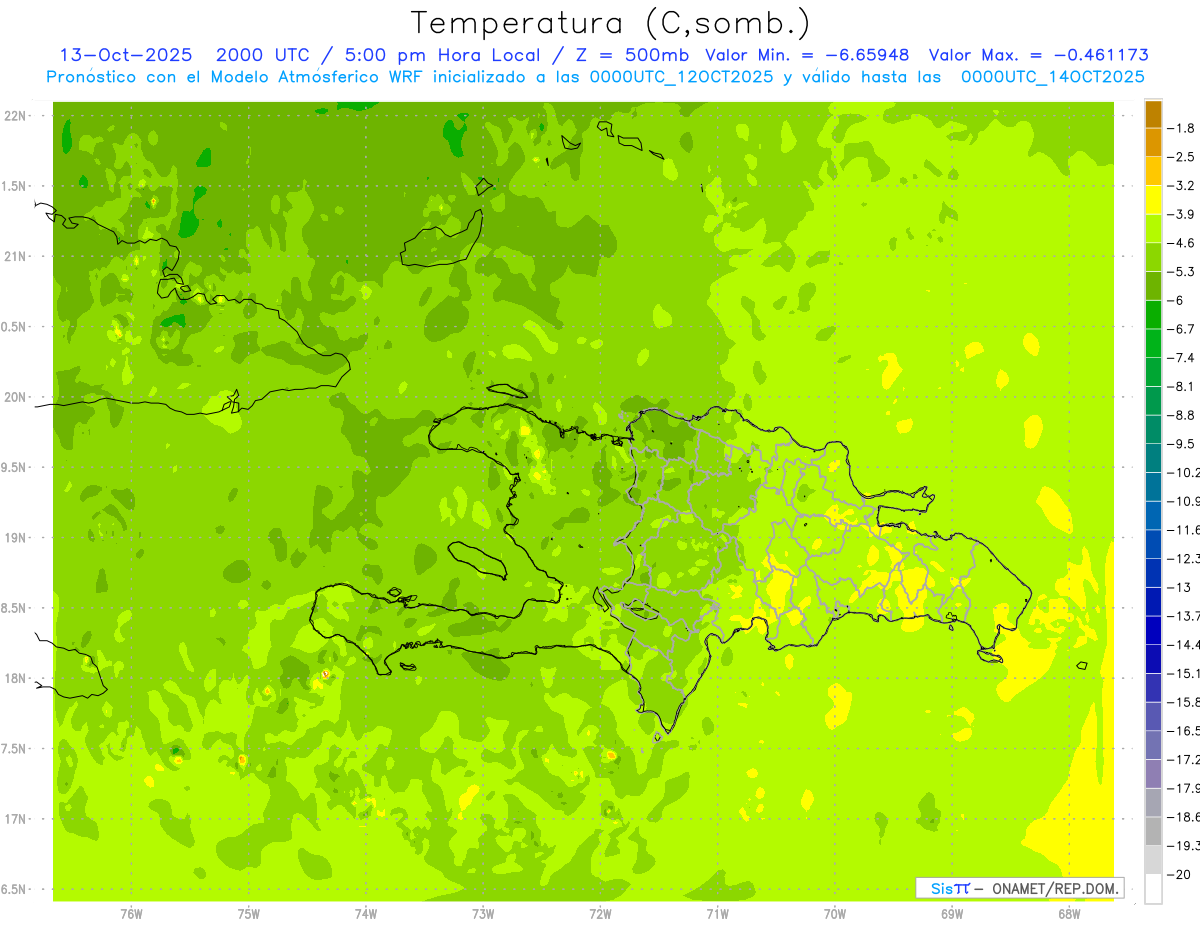Click the "22N" latitude label
Image resolution: width=1200 pixels, height=927 pixels.
pos(15,116)
